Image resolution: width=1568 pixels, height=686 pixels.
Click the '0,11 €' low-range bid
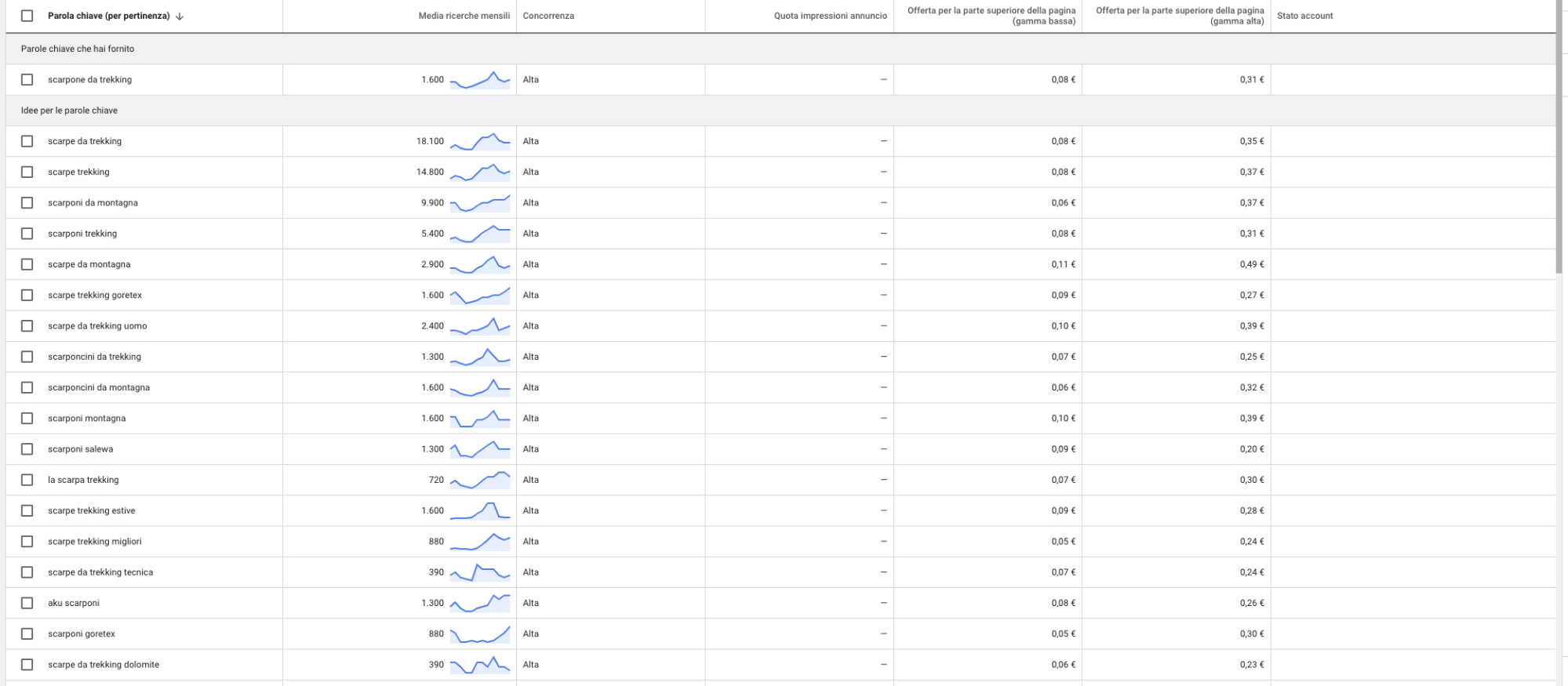pyautogui.click(x=1064, y=264)
